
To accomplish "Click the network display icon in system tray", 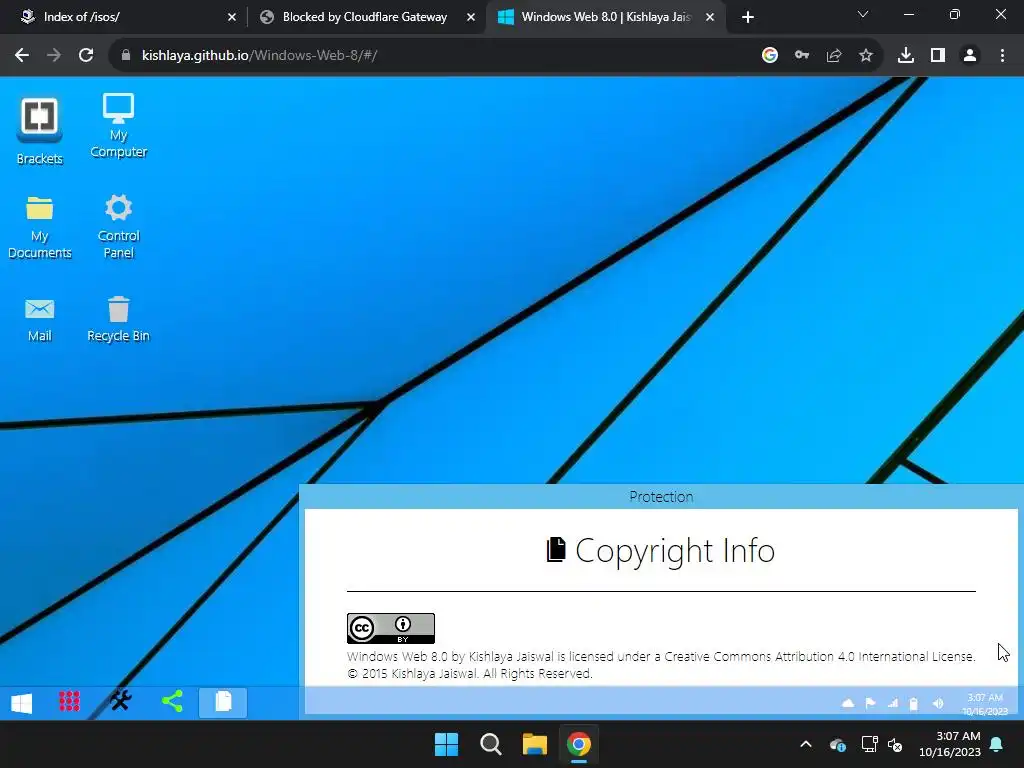I will 869,744.
